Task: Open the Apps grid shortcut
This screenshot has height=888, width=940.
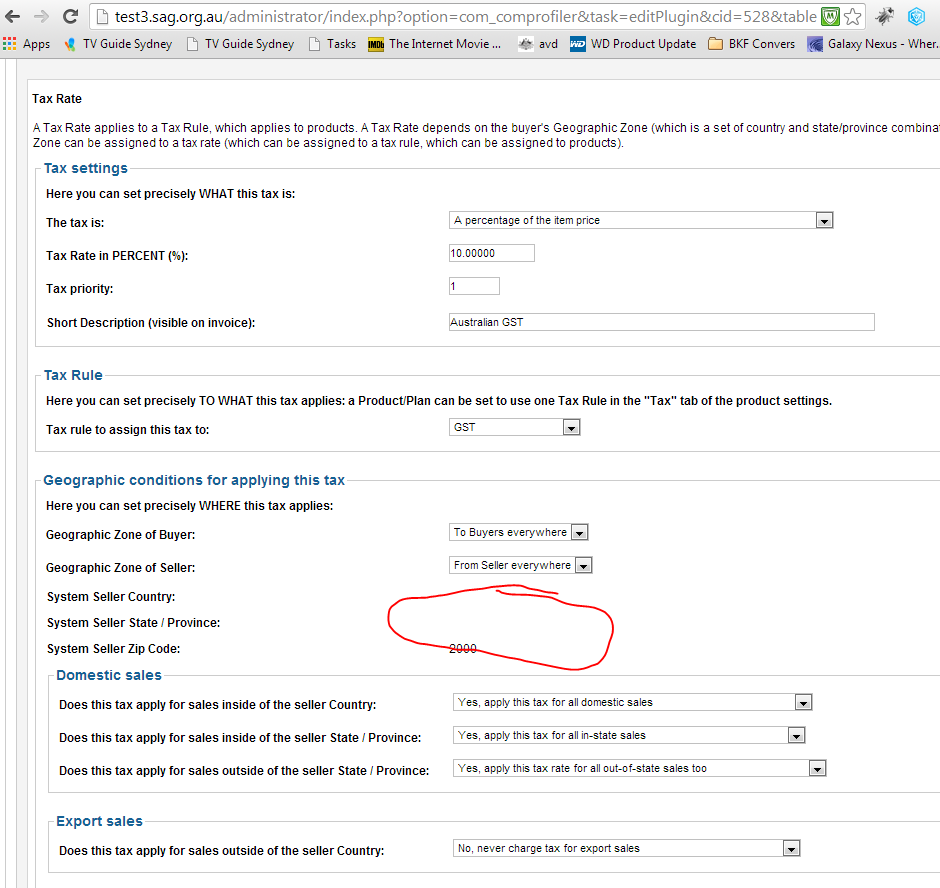Action: click(26, 44)
